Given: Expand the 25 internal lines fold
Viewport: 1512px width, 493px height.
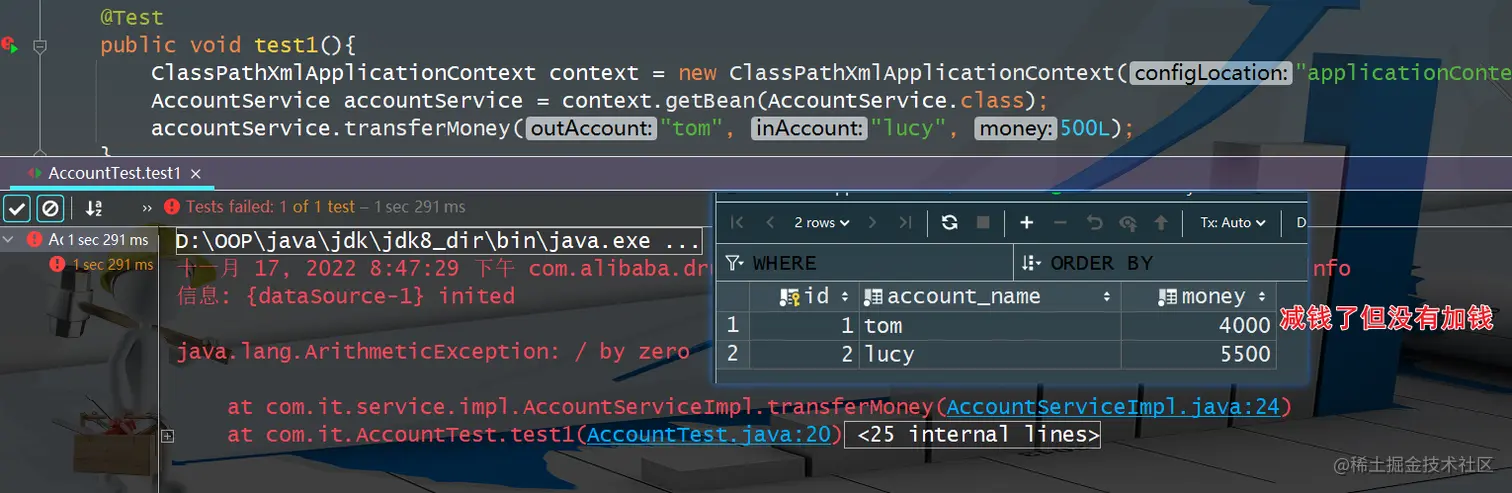Looking at the screenshot, I should click(972, 435).
